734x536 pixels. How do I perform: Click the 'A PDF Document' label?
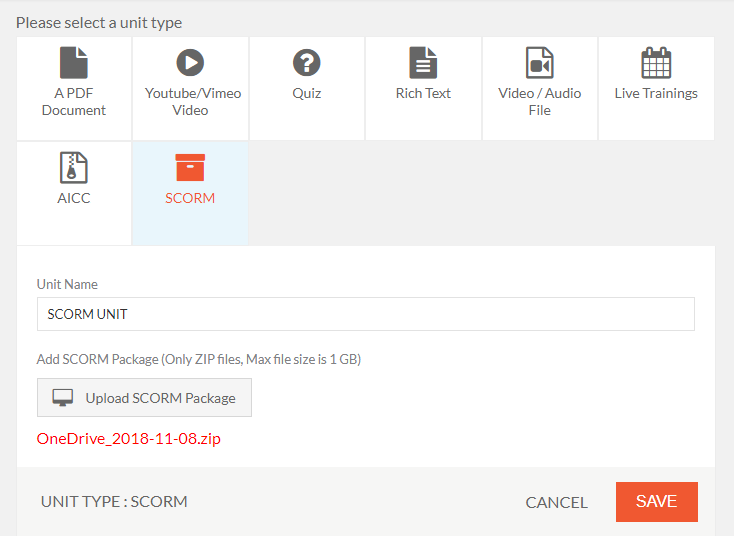73,102
